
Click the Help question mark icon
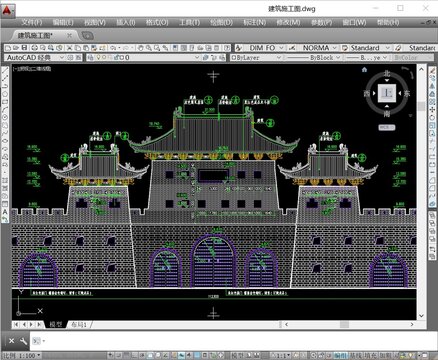227,48
